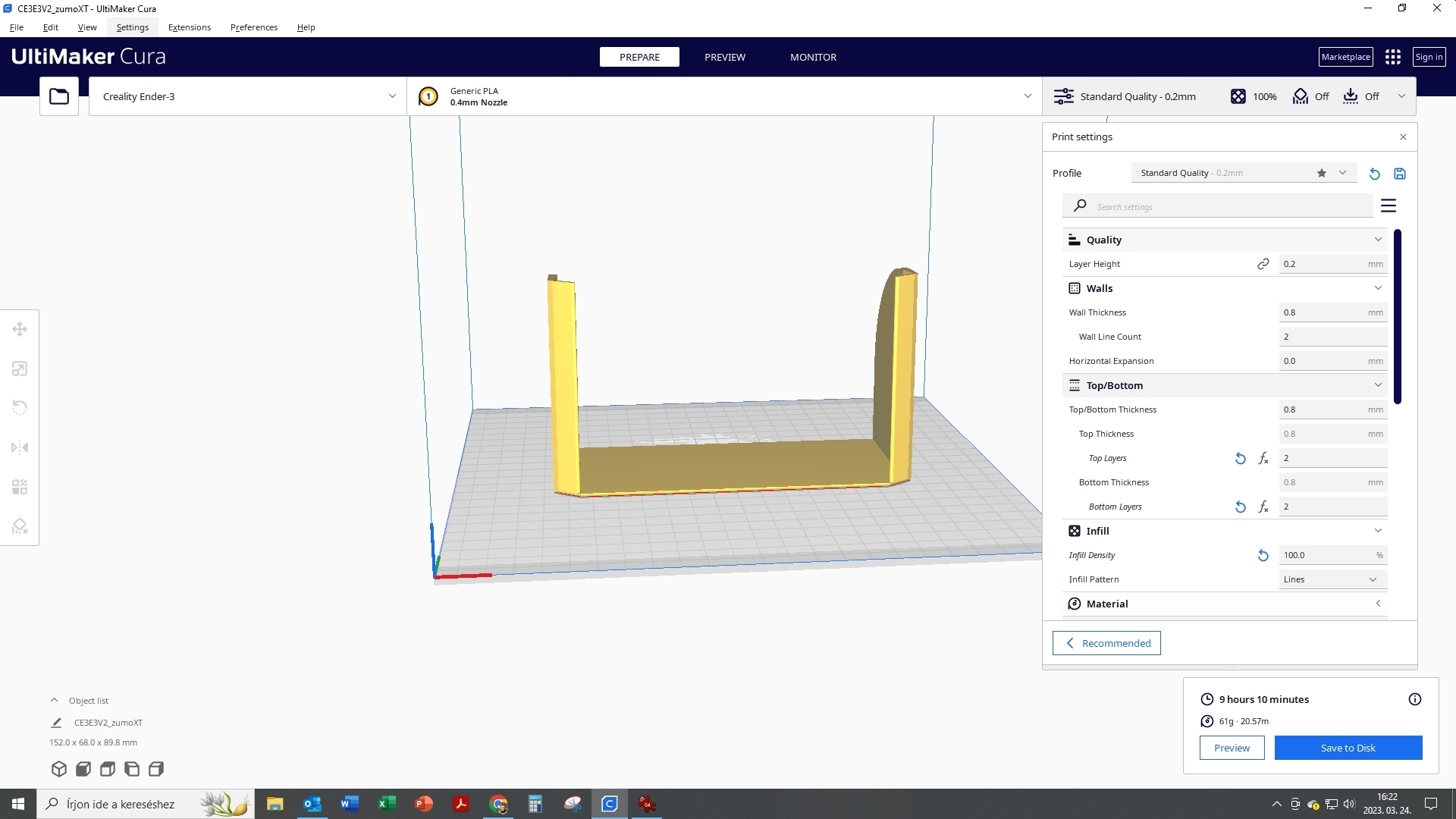
Task: Click the Wall Thickness value field
Action: point(1333,312)
